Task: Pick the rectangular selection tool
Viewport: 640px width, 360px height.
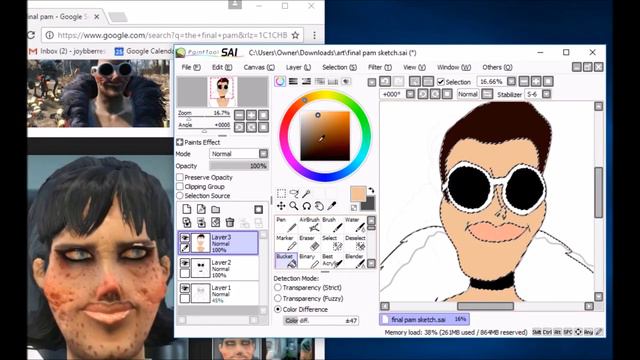Action: pos(281,193)
